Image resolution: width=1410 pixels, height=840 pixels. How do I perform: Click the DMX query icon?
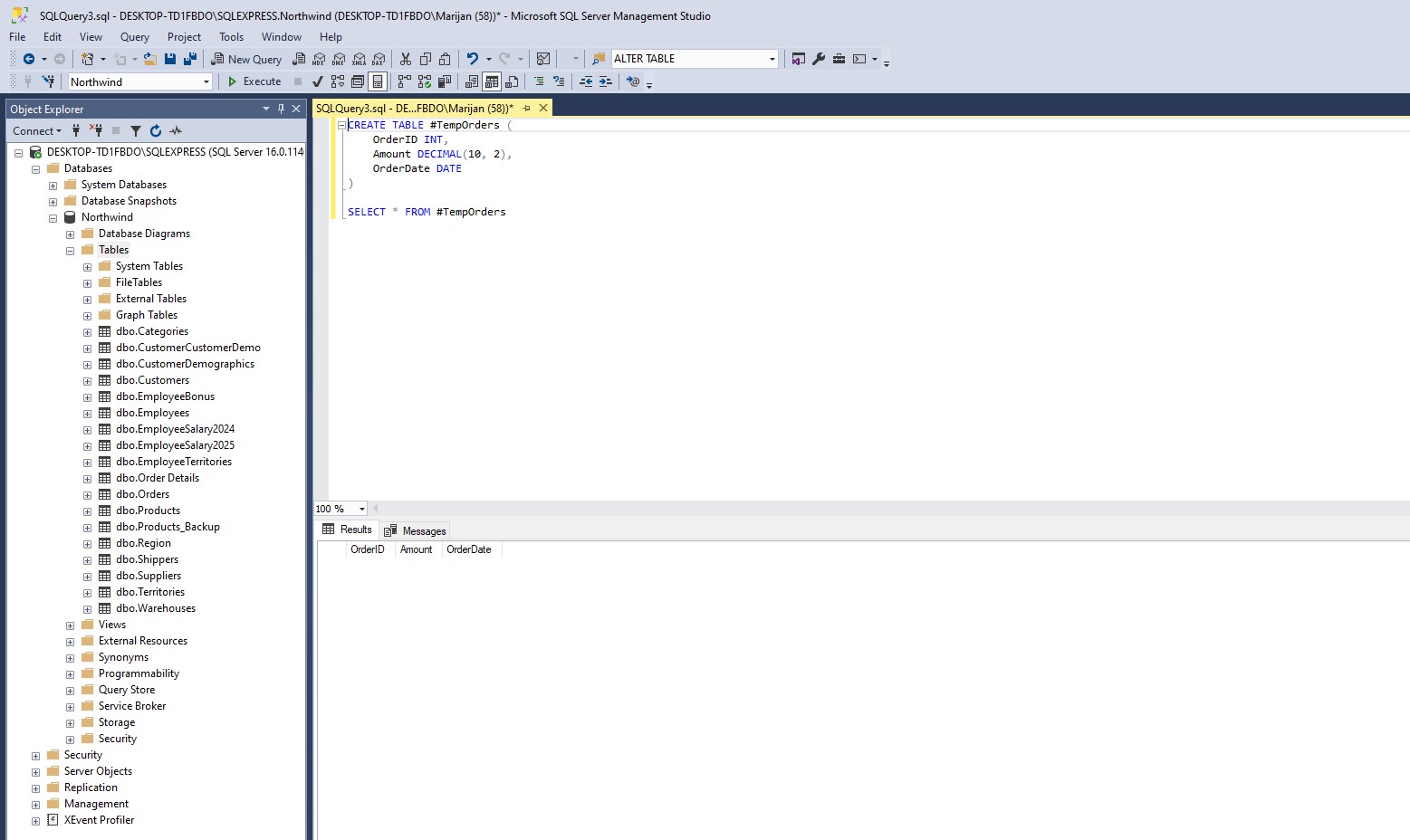339,59
